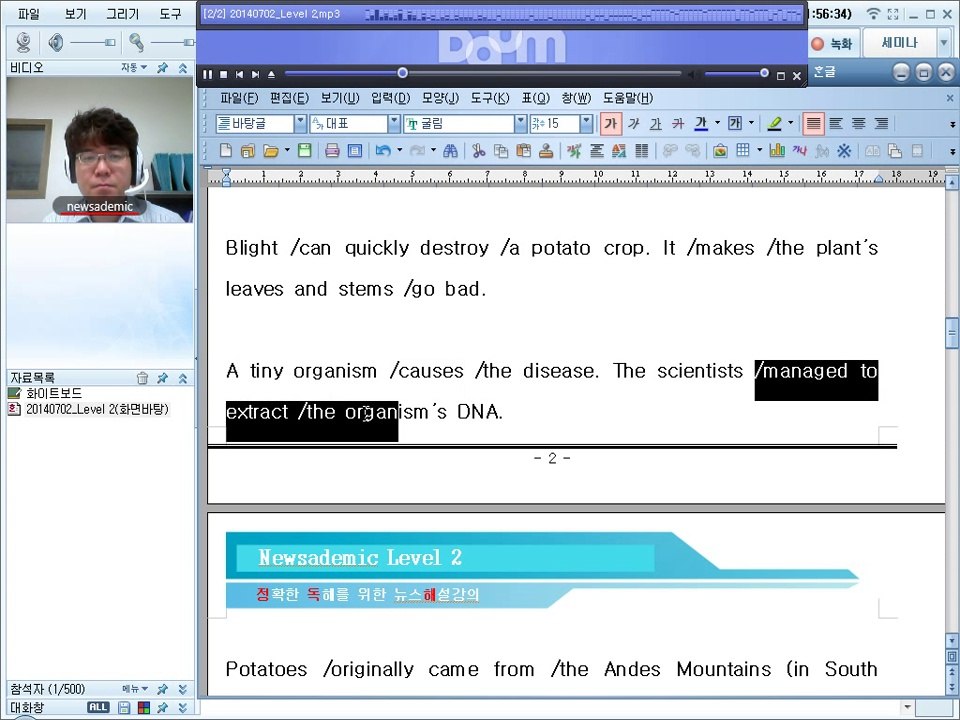
Task: Open the 도구(K) menu in Hangul
Action: click(x=490, y=98)
